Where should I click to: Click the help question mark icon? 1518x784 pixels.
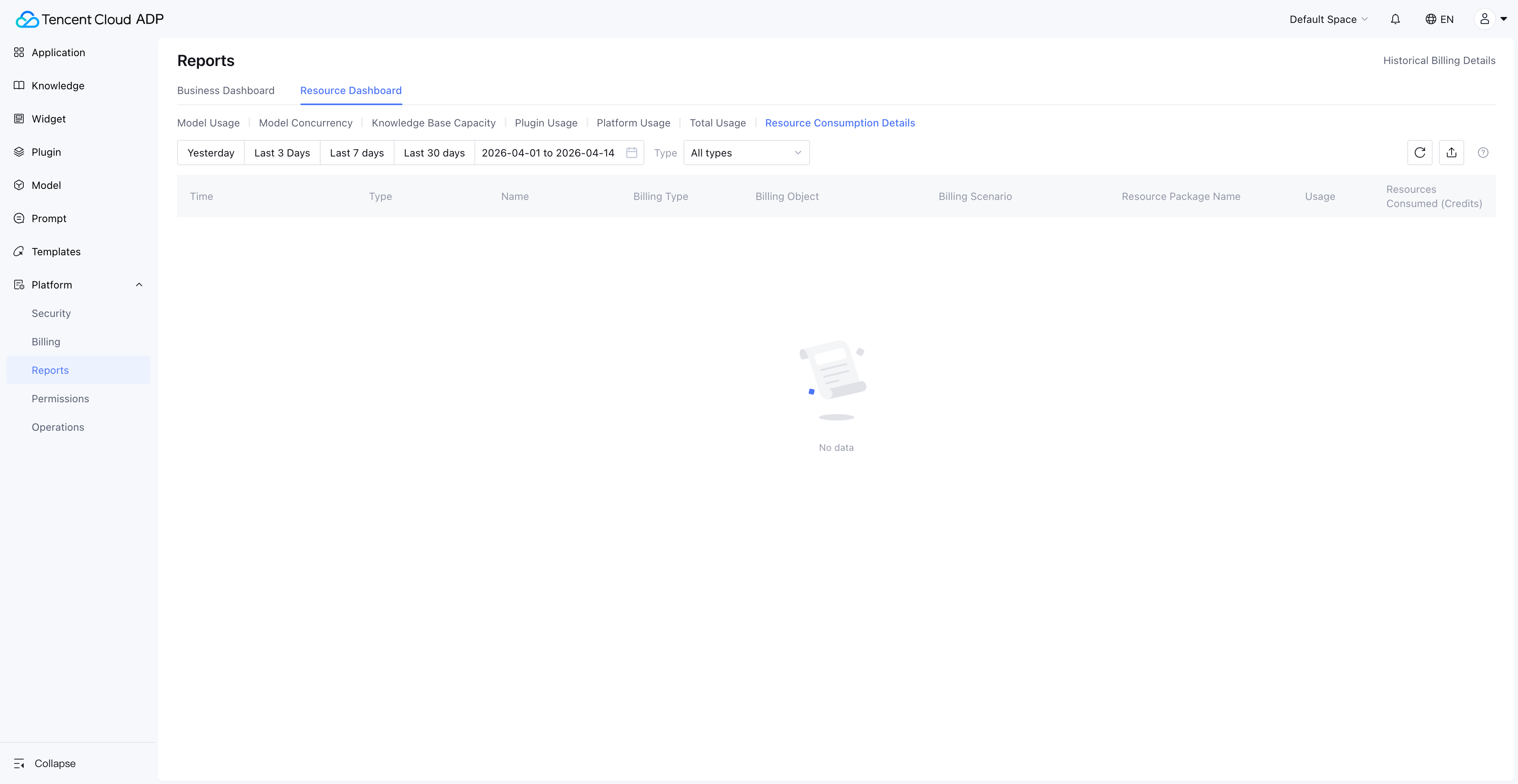coord(1483,153)
